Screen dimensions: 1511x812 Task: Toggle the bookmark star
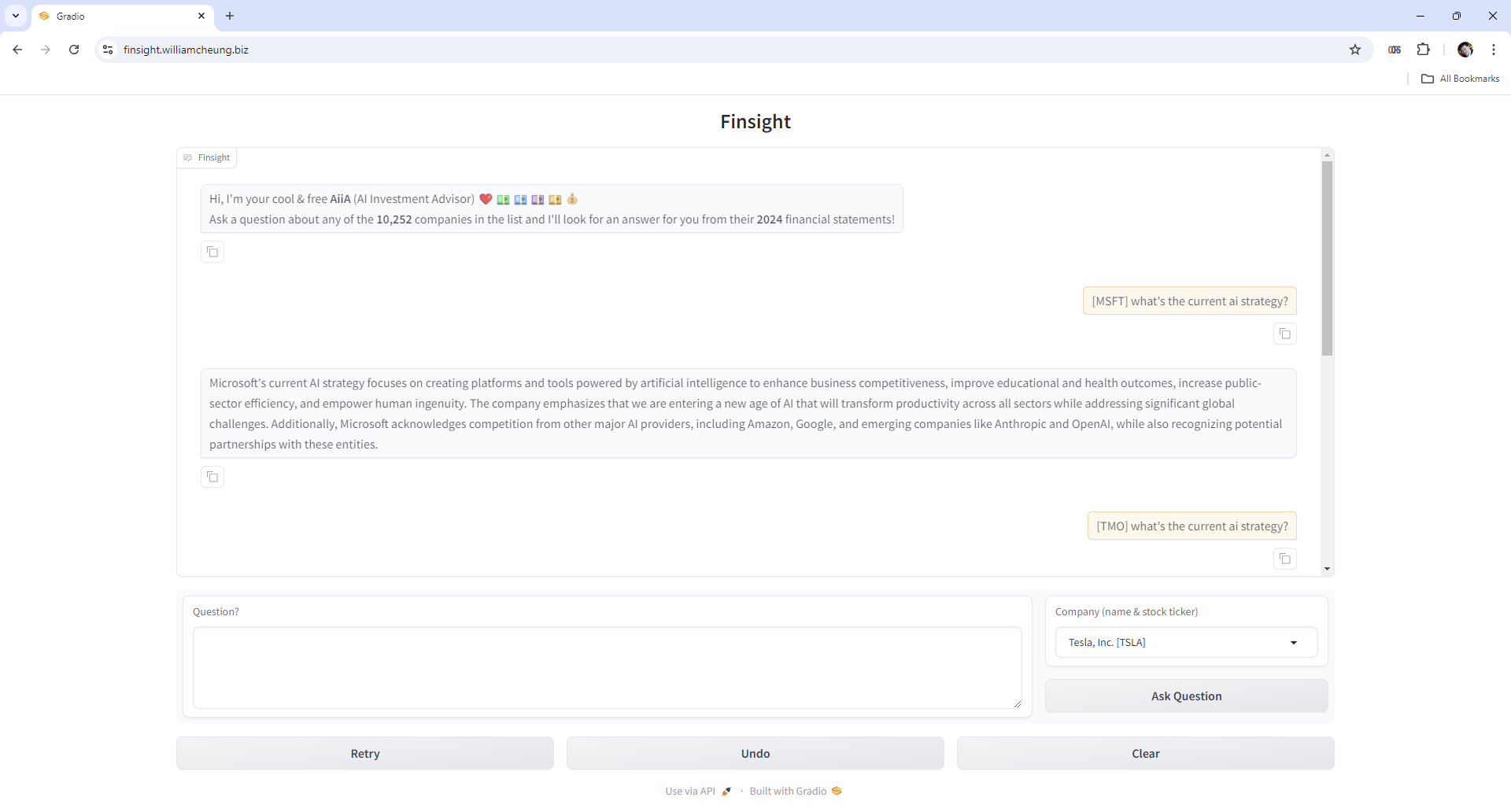pyautogui.click(x=1356, y=50)
